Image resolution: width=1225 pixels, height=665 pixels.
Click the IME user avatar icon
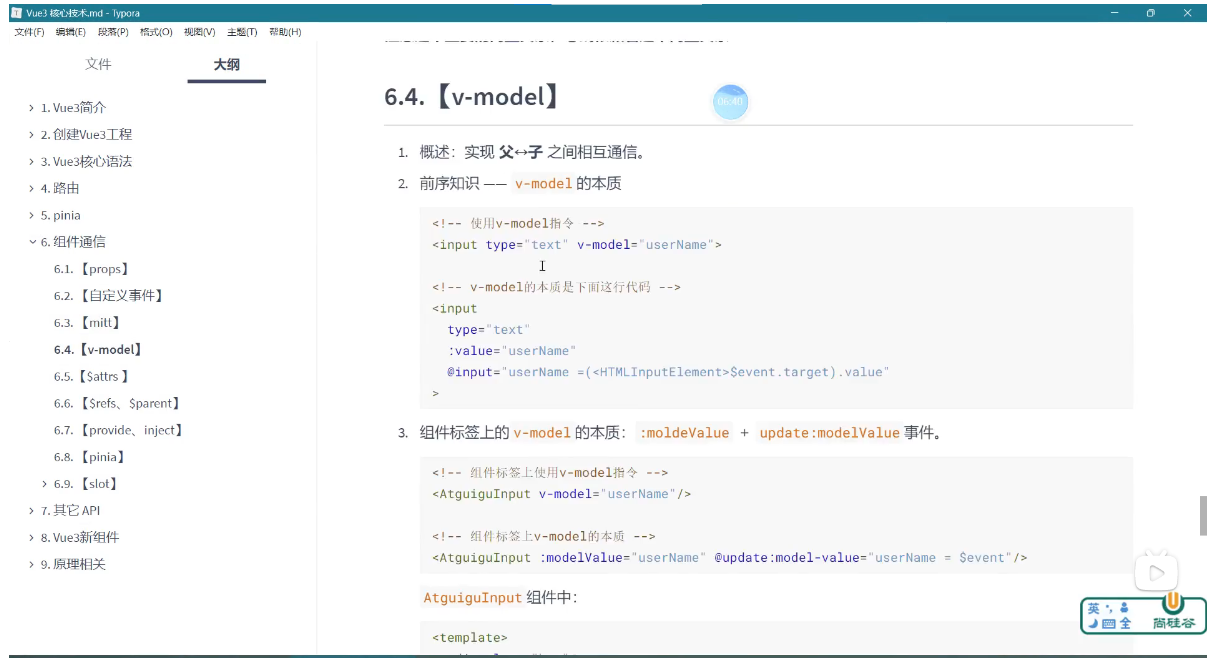(1125, 608)
